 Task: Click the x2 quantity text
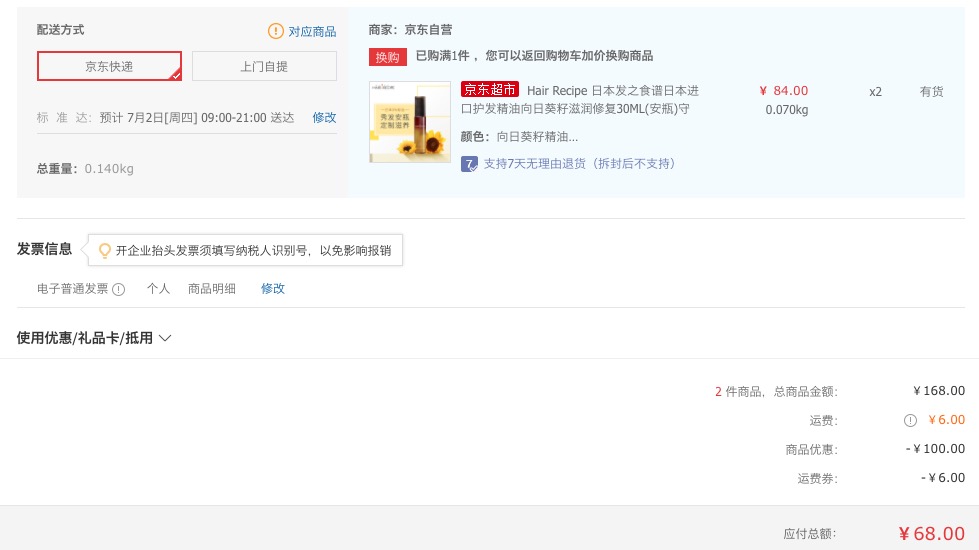click(x=875, y=92)
